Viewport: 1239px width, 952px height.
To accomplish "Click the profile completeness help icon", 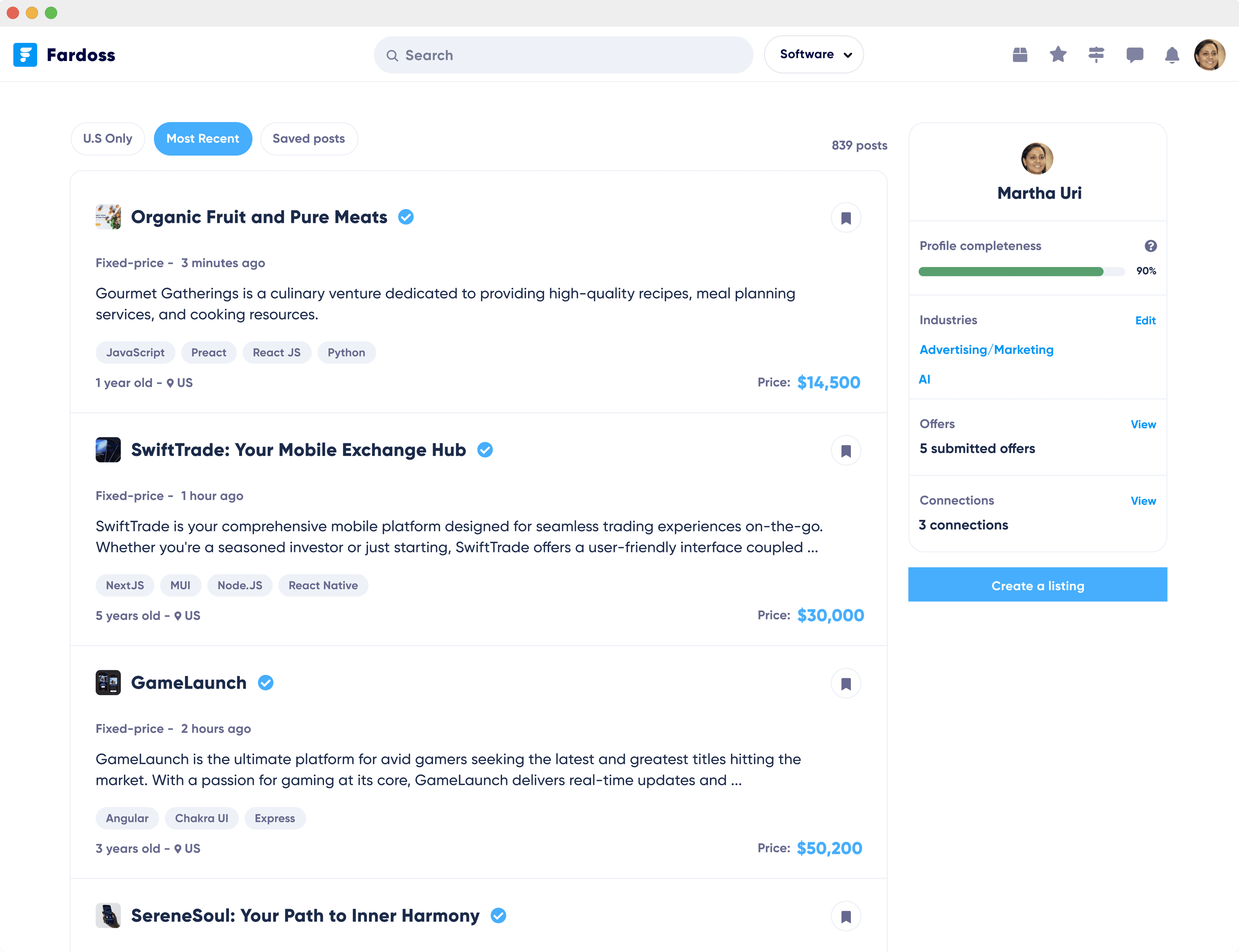I will pos(1150,246).
